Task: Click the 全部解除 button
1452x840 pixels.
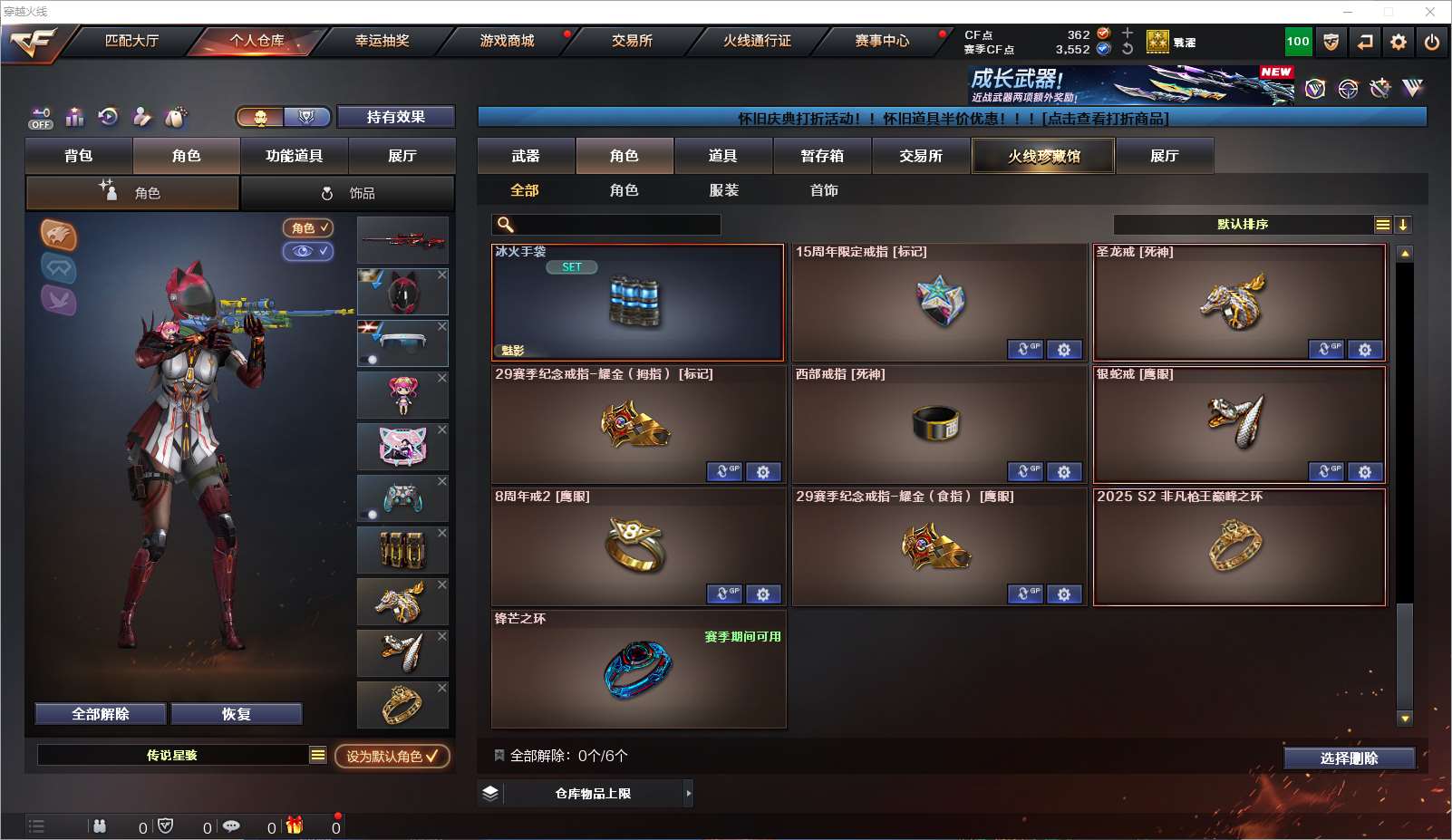Action: click(x=101, y=714)
